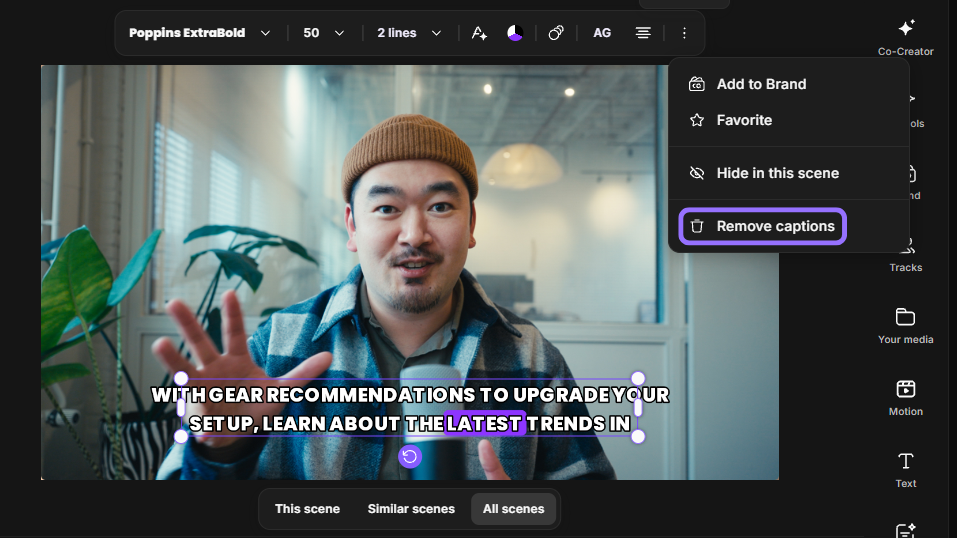This screenshot has height=538, width=957.
Task: Open the Motion sidebar panel
Action: point(906,398)
